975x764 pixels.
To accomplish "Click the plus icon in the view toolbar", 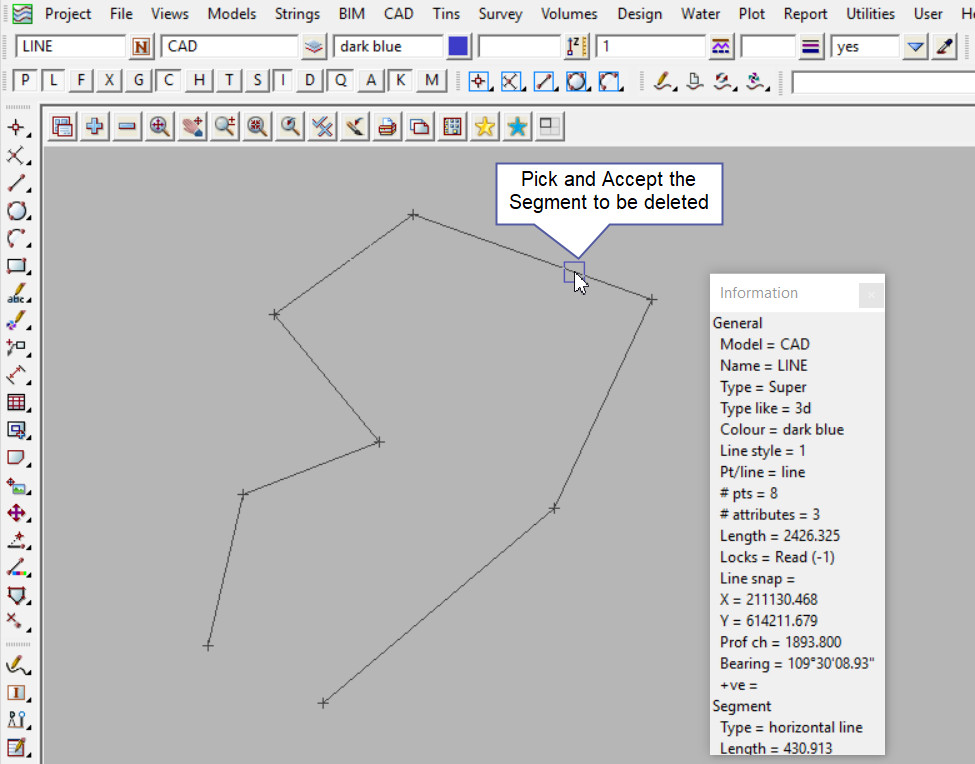I will (x=95, y=126).
